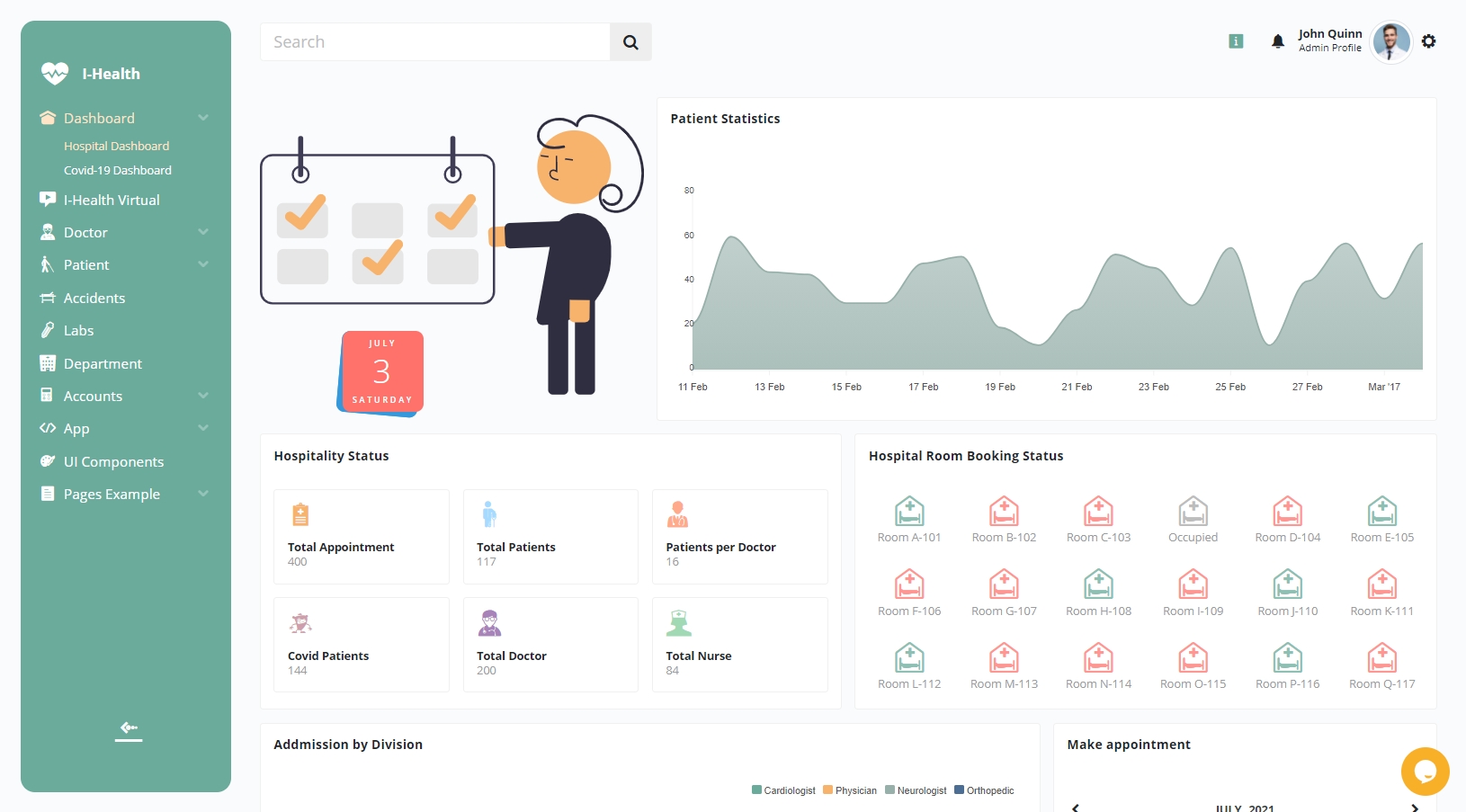Go to next month in appointment calendar
1466x812 pixels.
coord(1415,808)
